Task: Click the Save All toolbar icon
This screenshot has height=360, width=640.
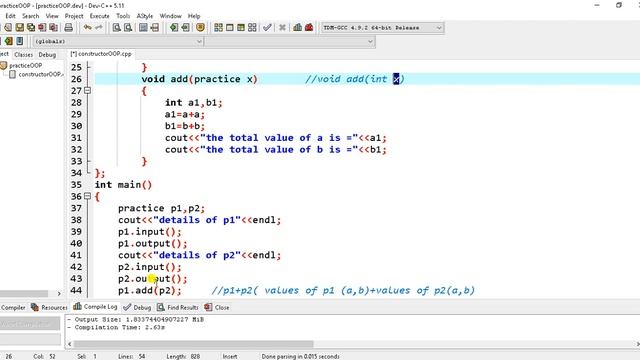Action: pos(31,27)
